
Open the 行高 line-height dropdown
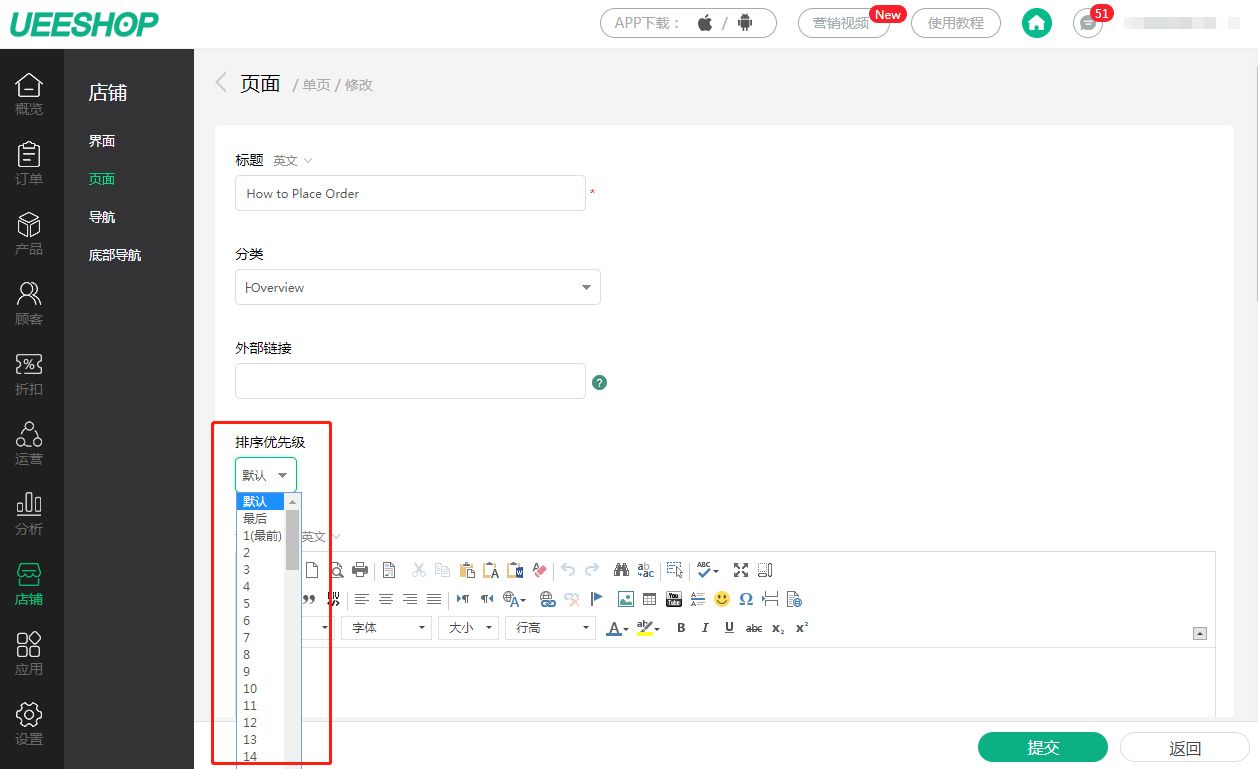point(551,628)
